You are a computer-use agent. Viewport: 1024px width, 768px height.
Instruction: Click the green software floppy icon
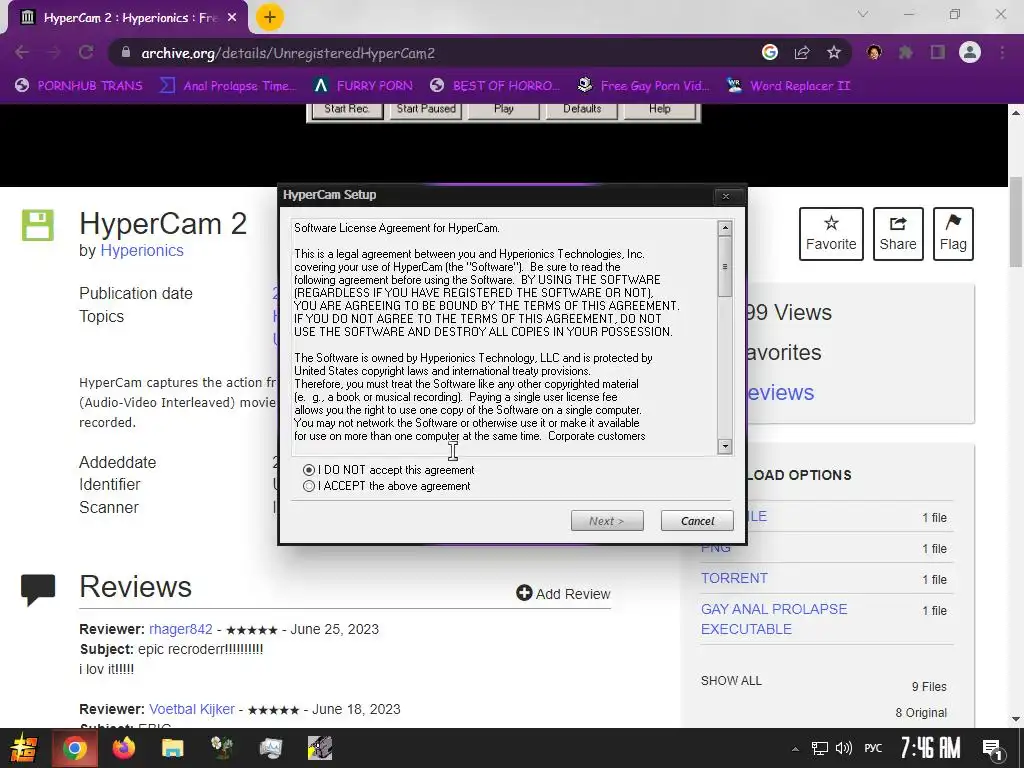click(x=38, y=226)
